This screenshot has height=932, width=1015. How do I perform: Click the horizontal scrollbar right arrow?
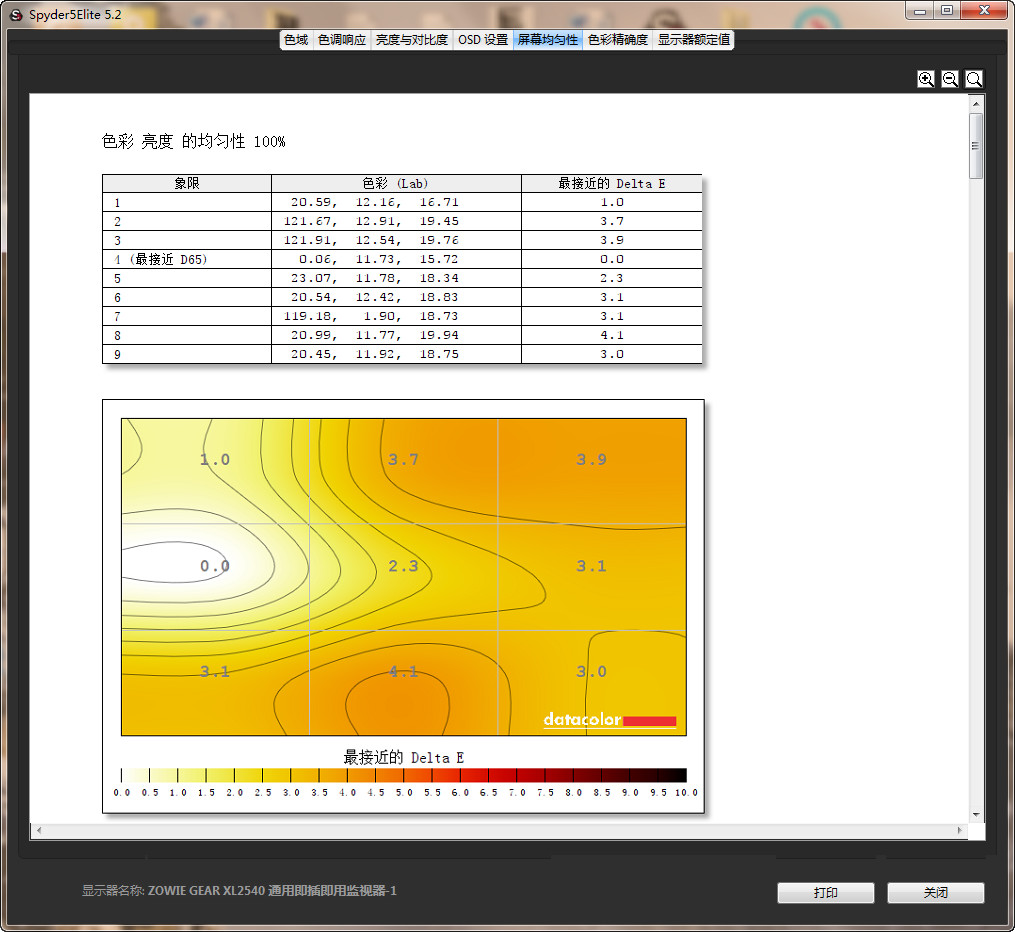[961, 831]
